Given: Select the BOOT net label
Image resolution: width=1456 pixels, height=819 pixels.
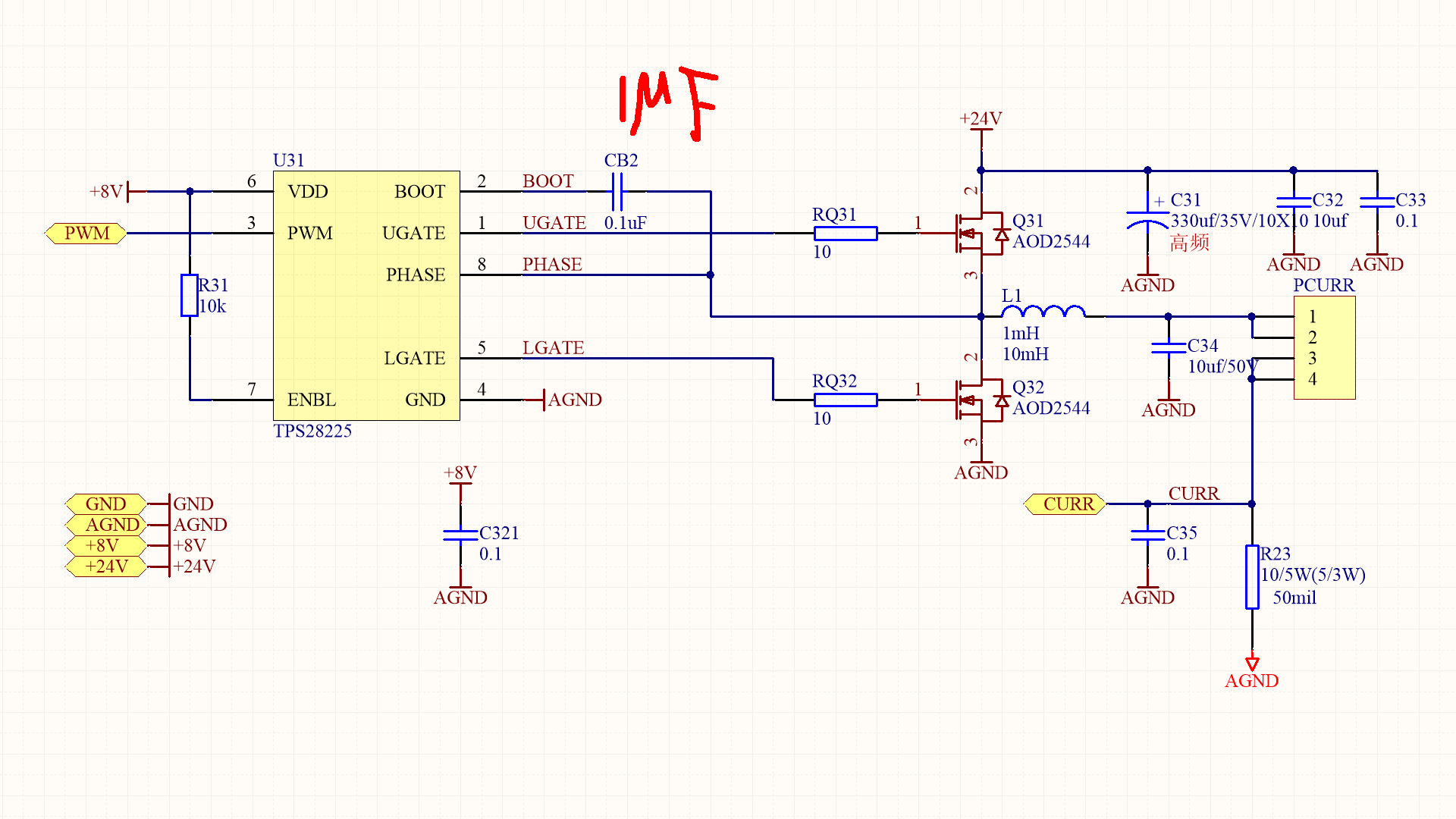Looking at the screenshot, I should (548, 181).
